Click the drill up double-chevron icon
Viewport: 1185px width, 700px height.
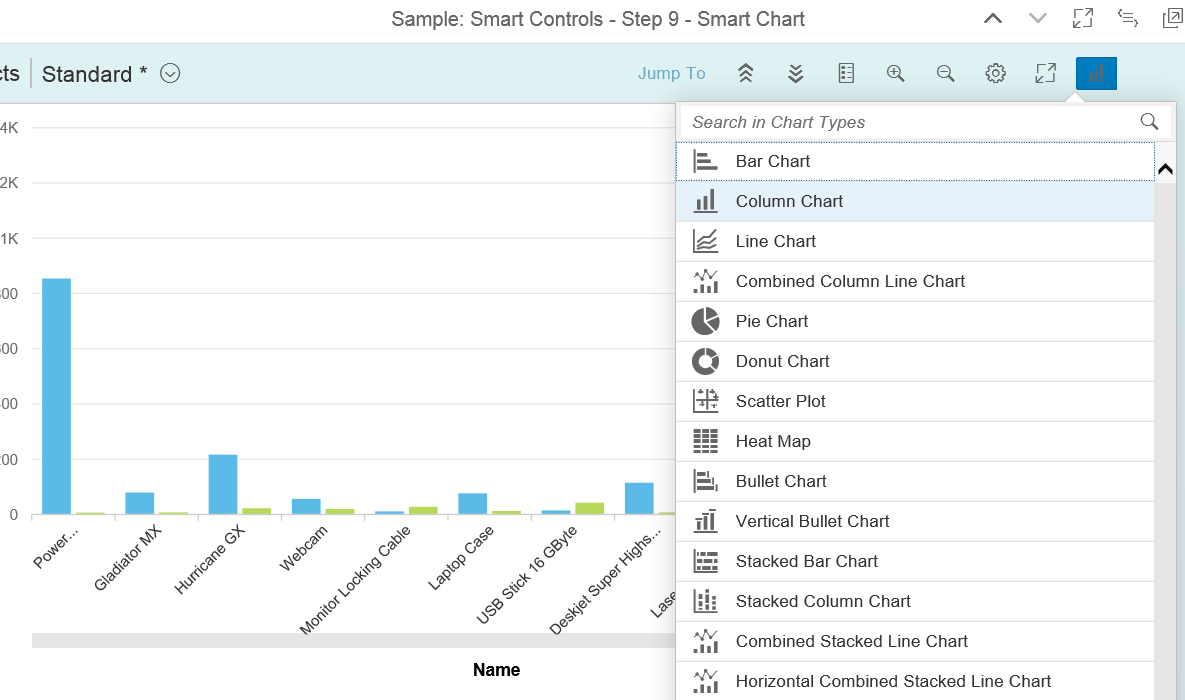tap(745, 73)
